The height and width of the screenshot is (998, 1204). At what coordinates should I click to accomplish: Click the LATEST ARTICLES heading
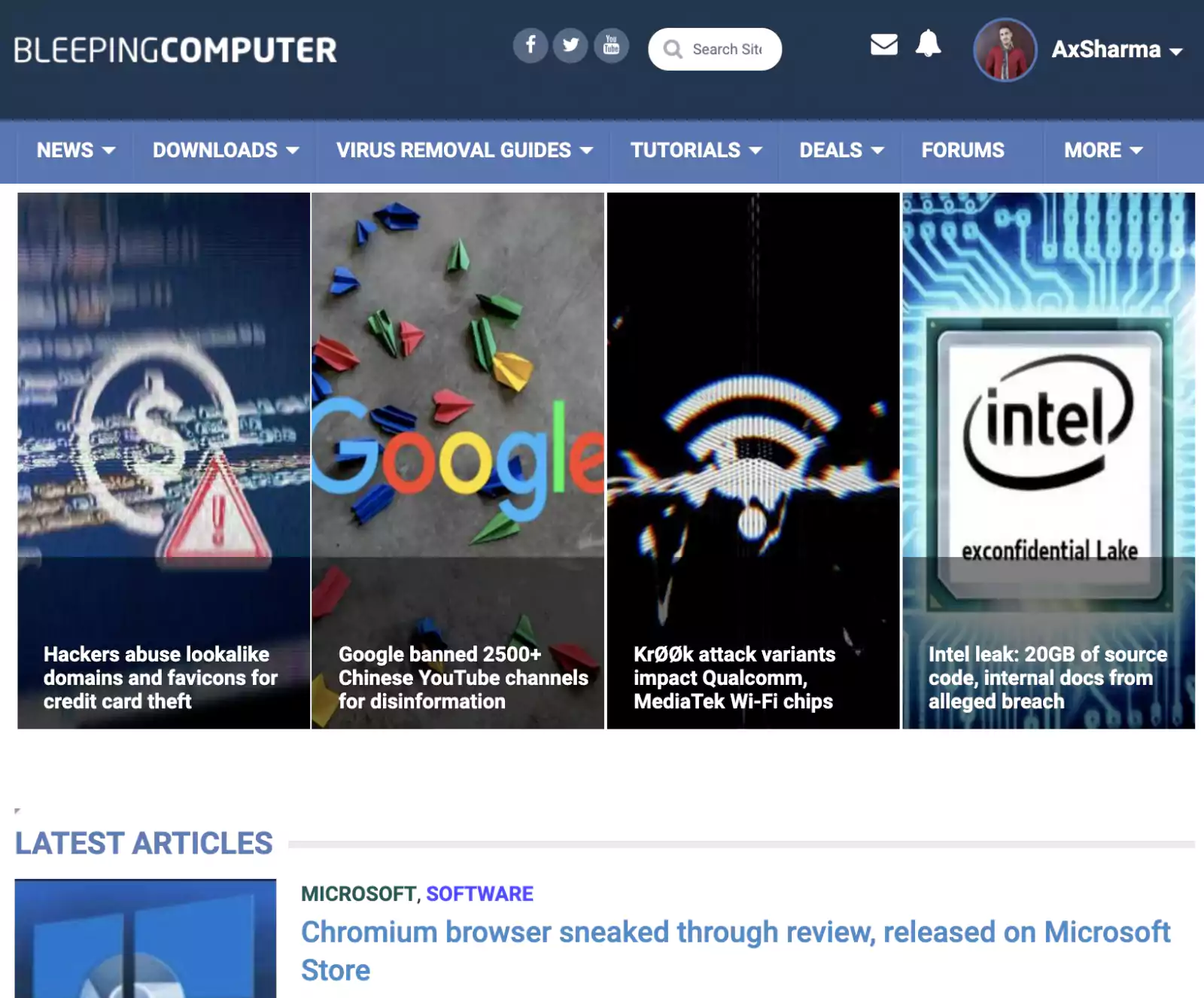[x=144, y=843]
